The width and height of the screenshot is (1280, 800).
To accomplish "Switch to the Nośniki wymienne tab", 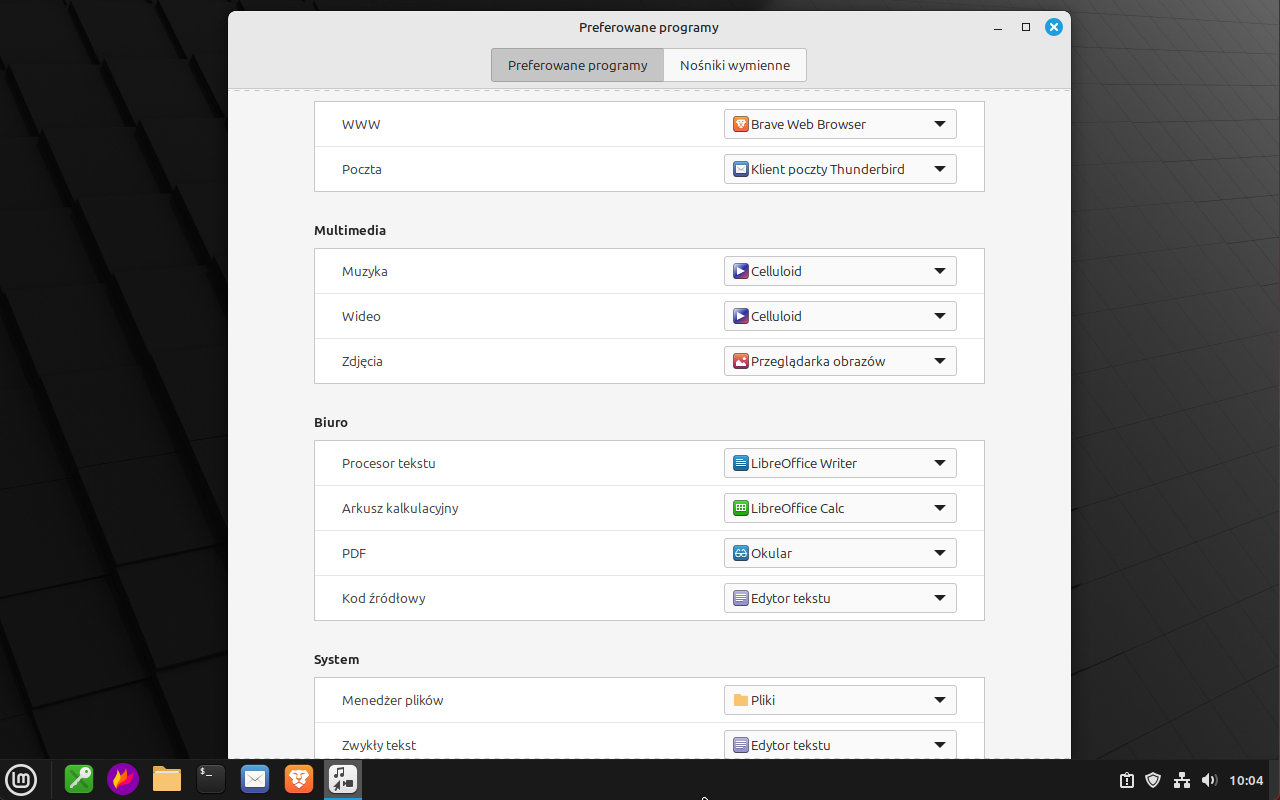I will (x=735, y=65).
